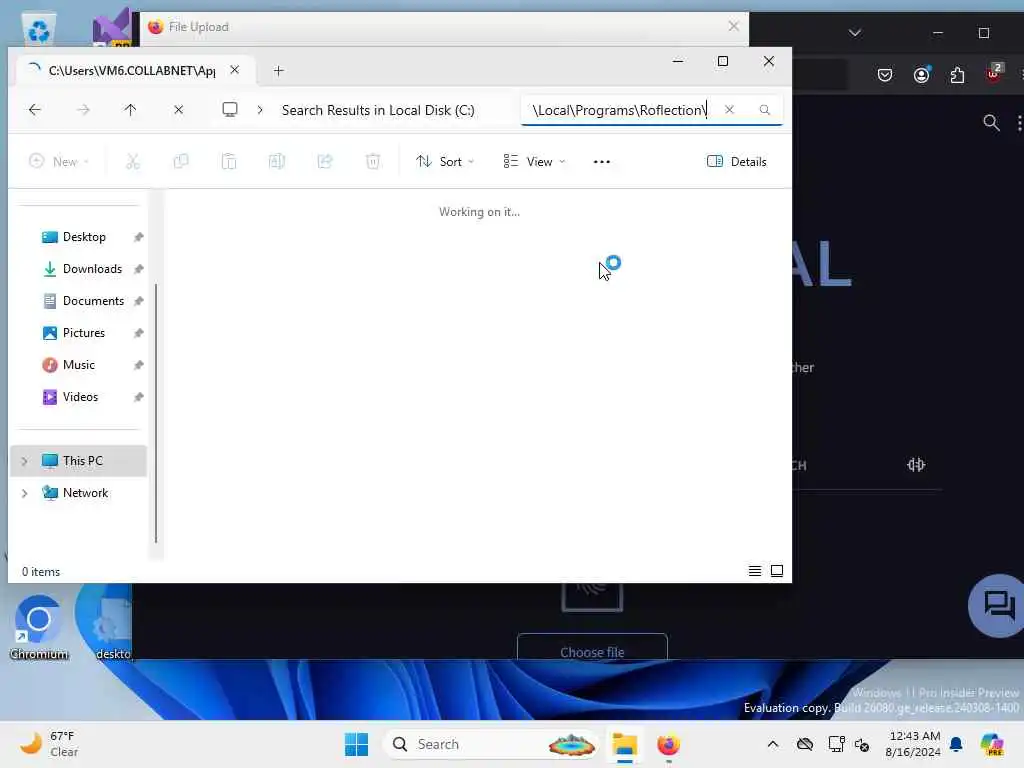1024x768 pixels.
Task: Click the search magnifier on the Firefox web page
Action: (x=991, y=122)
